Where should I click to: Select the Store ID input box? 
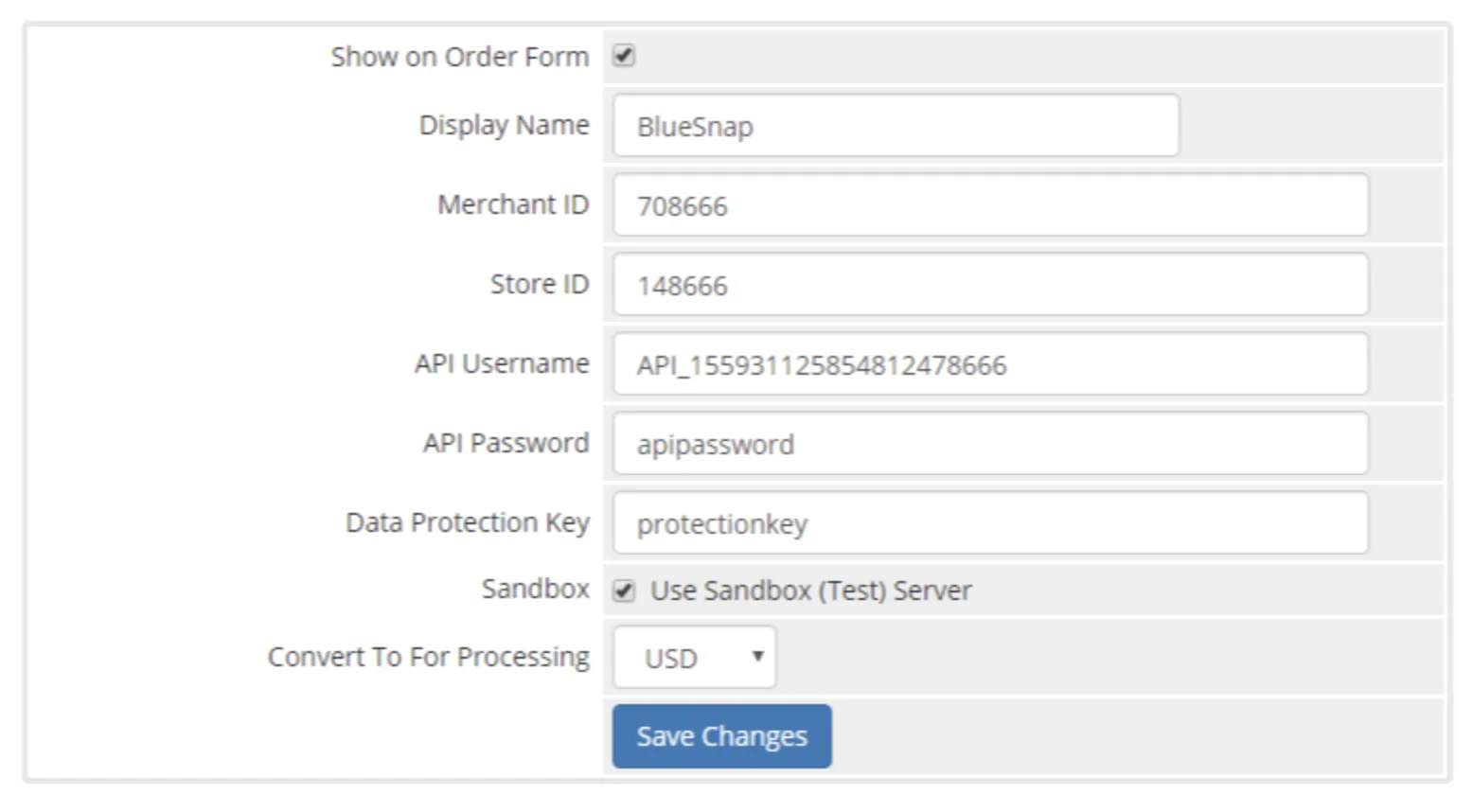coord(990,285)
